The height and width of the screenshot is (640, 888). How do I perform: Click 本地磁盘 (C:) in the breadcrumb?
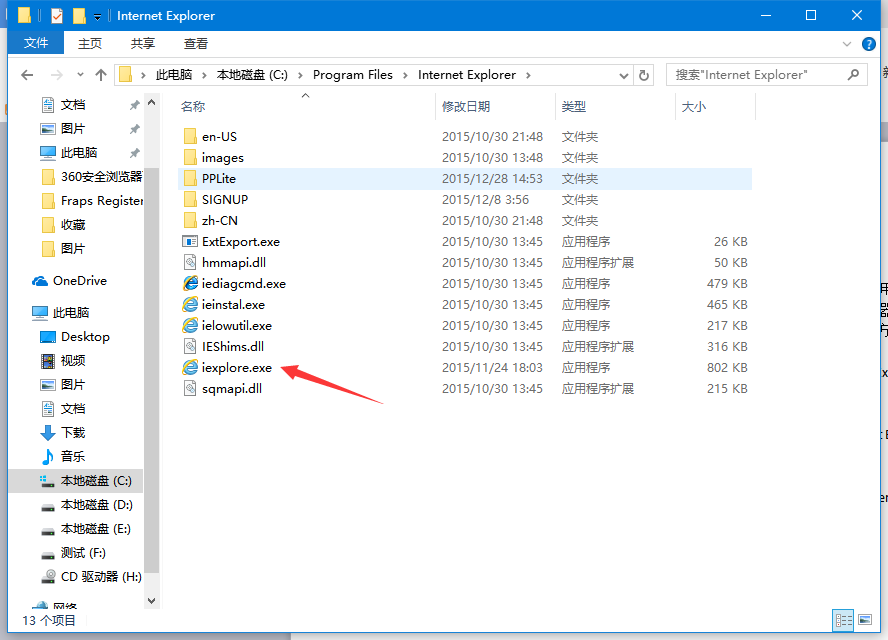point(252,75)
